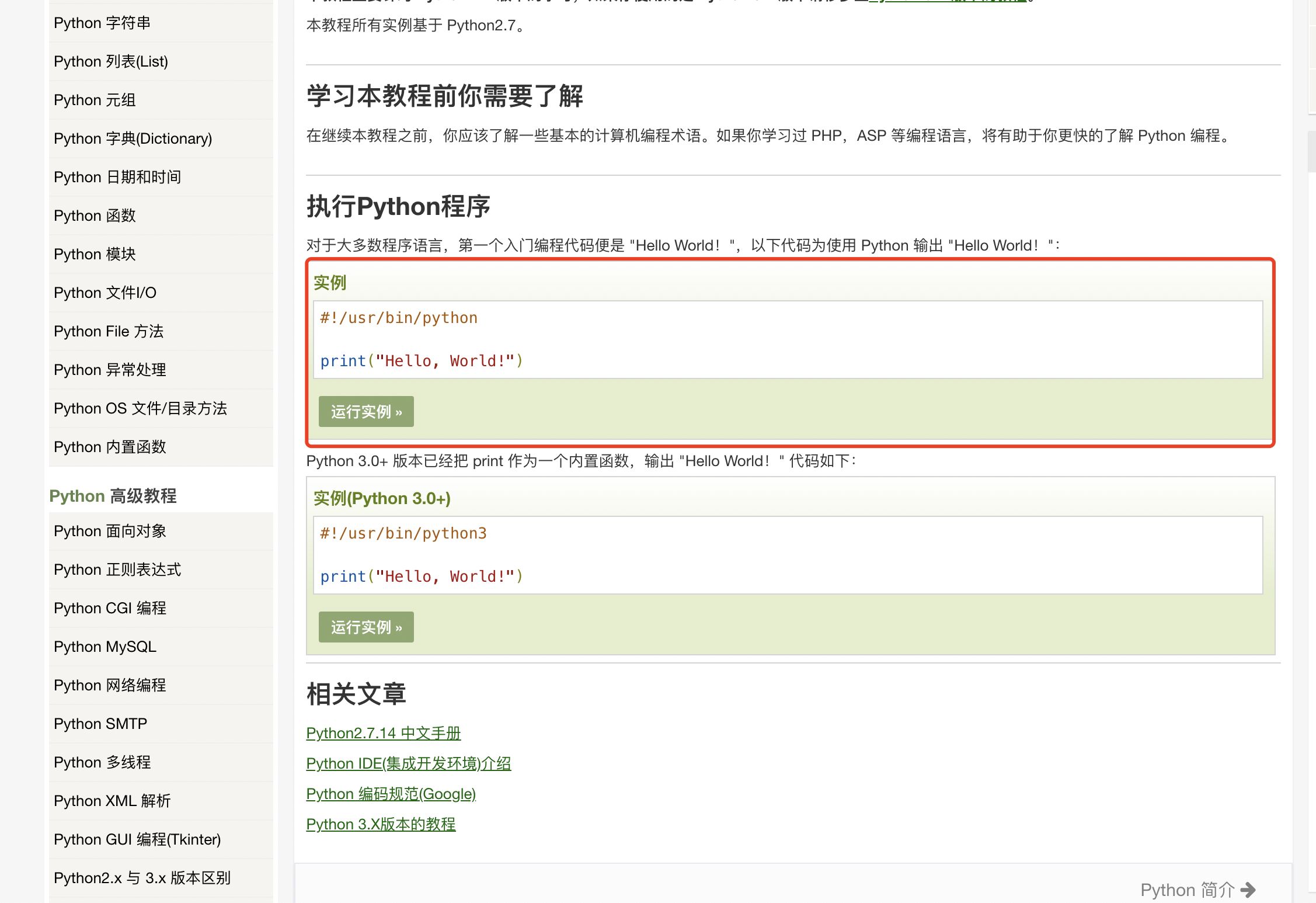Open Python 编码规范(Google) link
The width and height of the screenshot is (1316, 903).
point(391,794)
